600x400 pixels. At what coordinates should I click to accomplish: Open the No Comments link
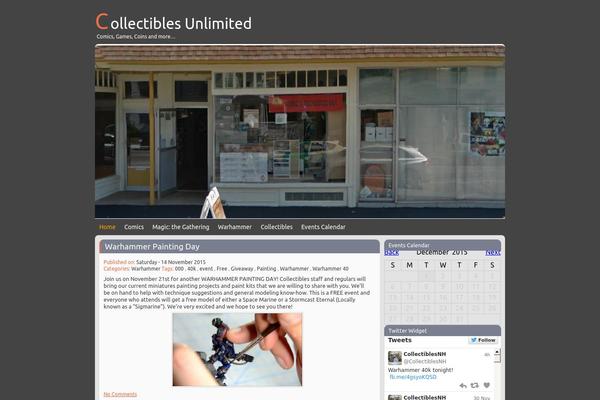[120, 394]
